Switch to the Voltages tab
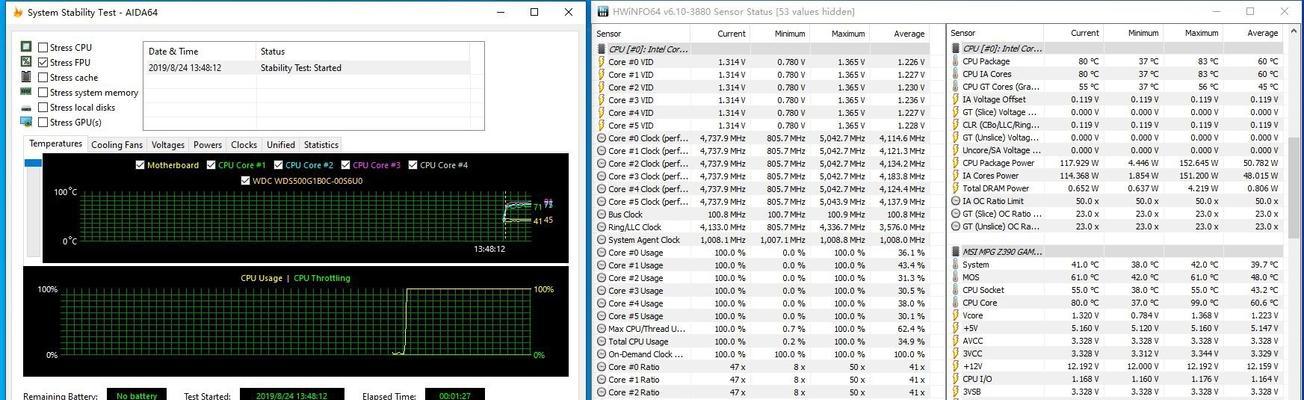 167,145
